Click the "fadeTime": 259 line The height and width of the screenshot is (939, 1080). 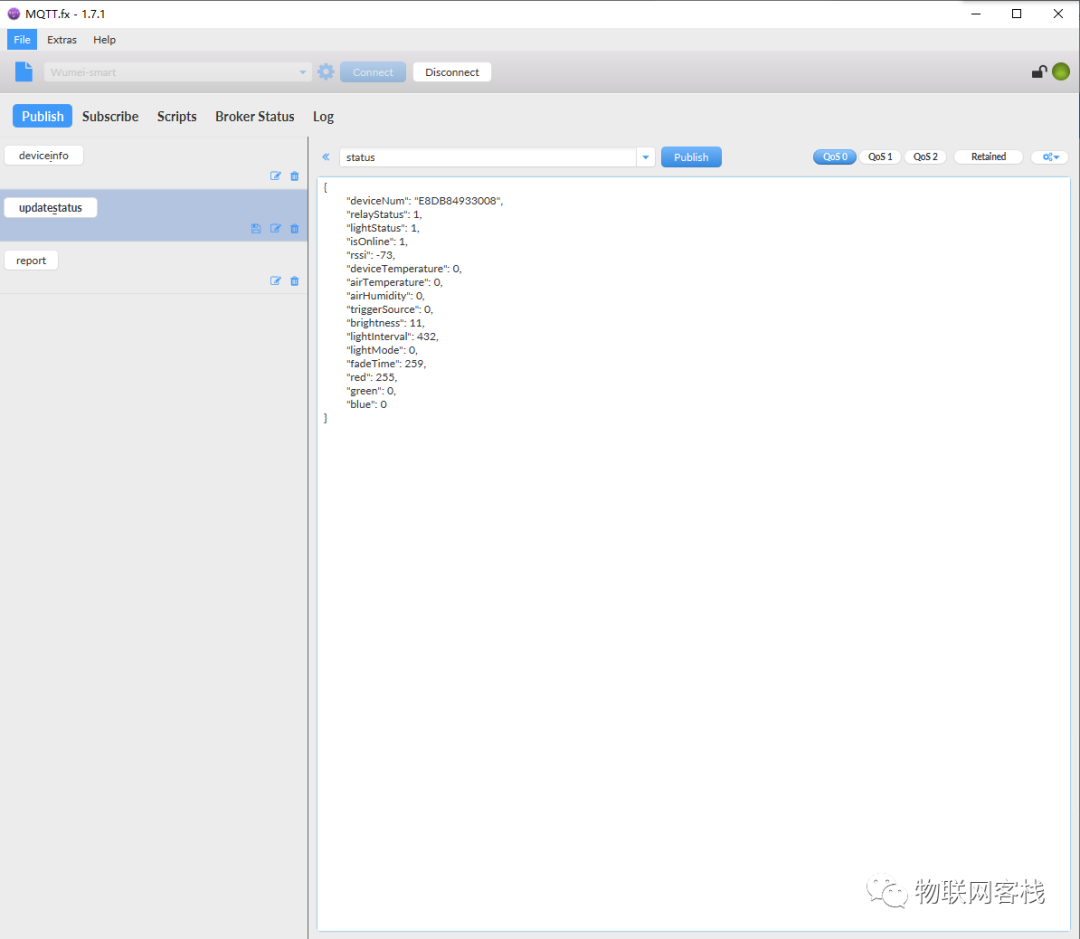[386, 364]
